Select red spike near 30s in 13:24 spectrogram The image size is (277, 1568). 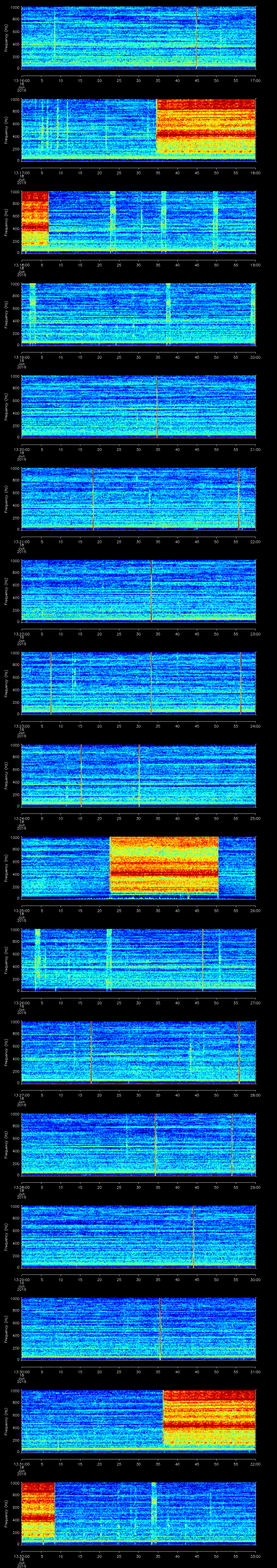tap(139, 775)
